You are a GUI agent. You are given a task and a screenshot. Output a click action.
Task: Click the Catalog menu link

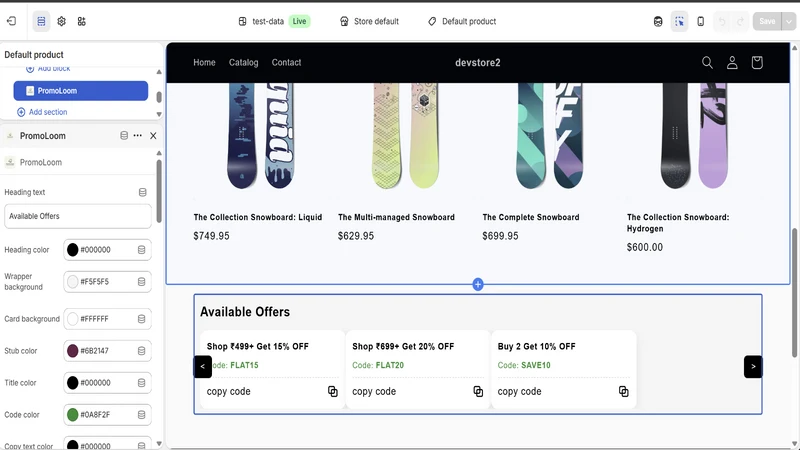click(x=243, y=62)
